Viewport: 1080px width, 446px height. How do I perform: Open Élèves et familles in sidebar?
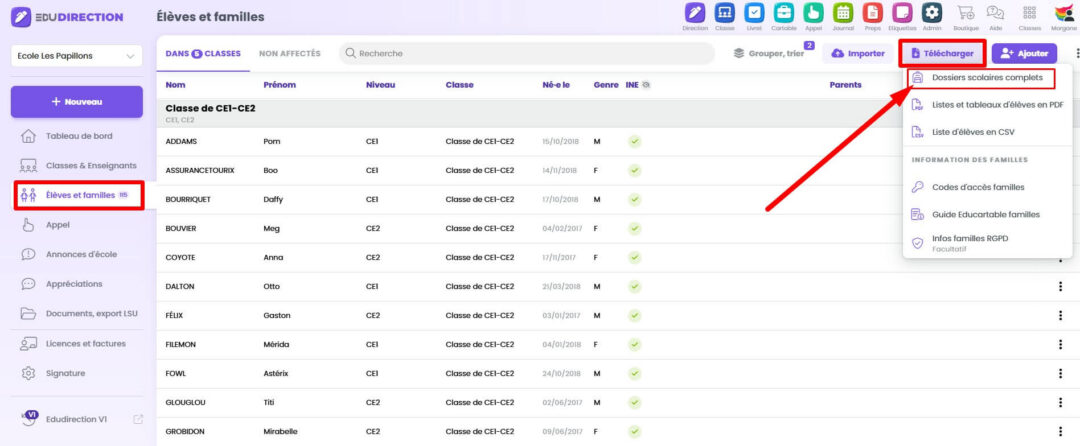79,195
